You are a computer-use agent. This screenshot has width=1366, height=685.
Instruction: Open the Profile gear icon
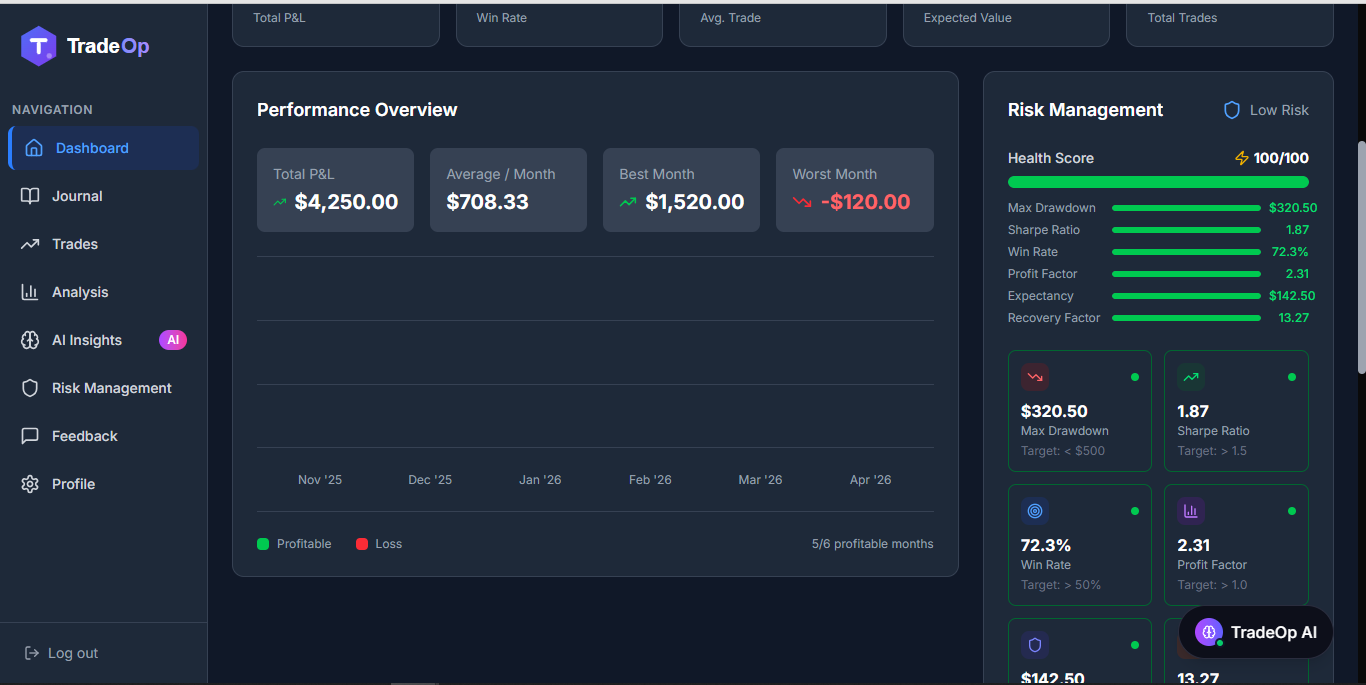[x=31, y=484]
